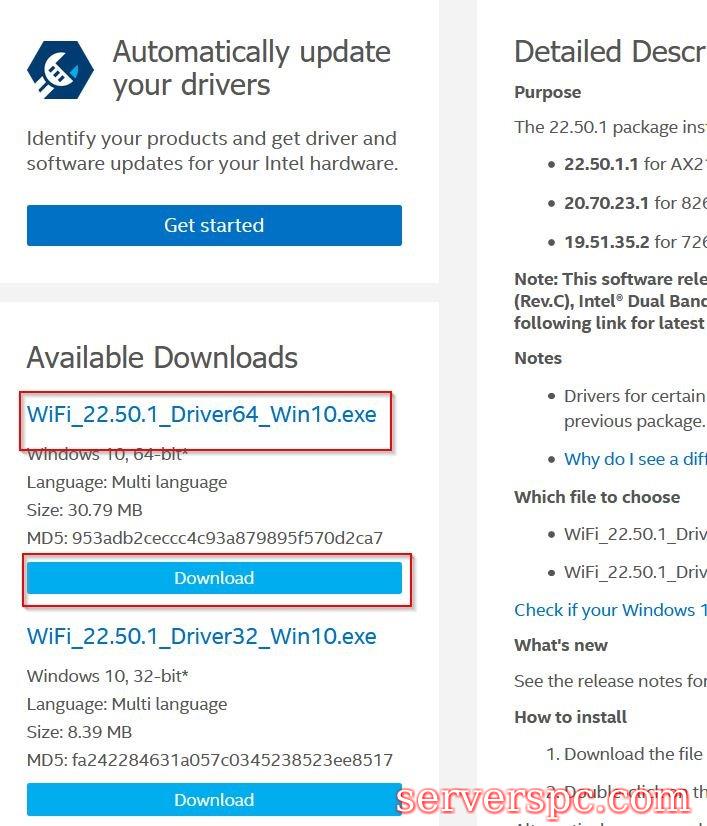Click the 'Size: 30.79 MB' text
The image size is (707, 826).
[85, 510]
